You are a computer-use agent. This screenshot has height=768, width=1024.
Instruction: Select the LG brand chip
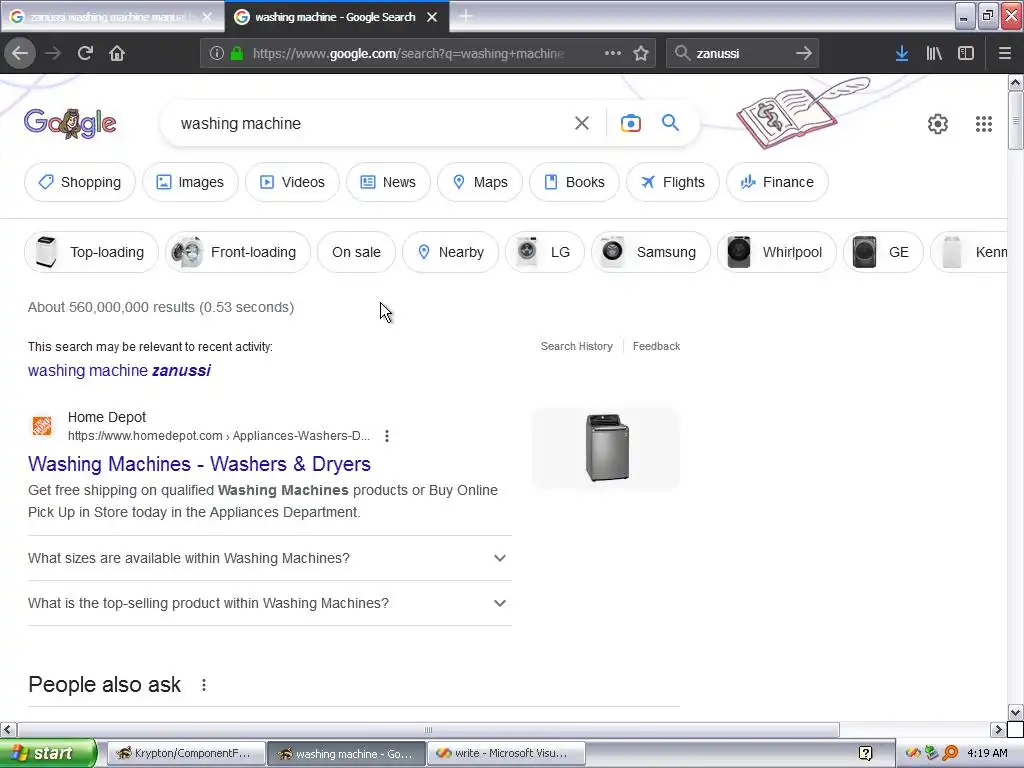click(545, 252)
